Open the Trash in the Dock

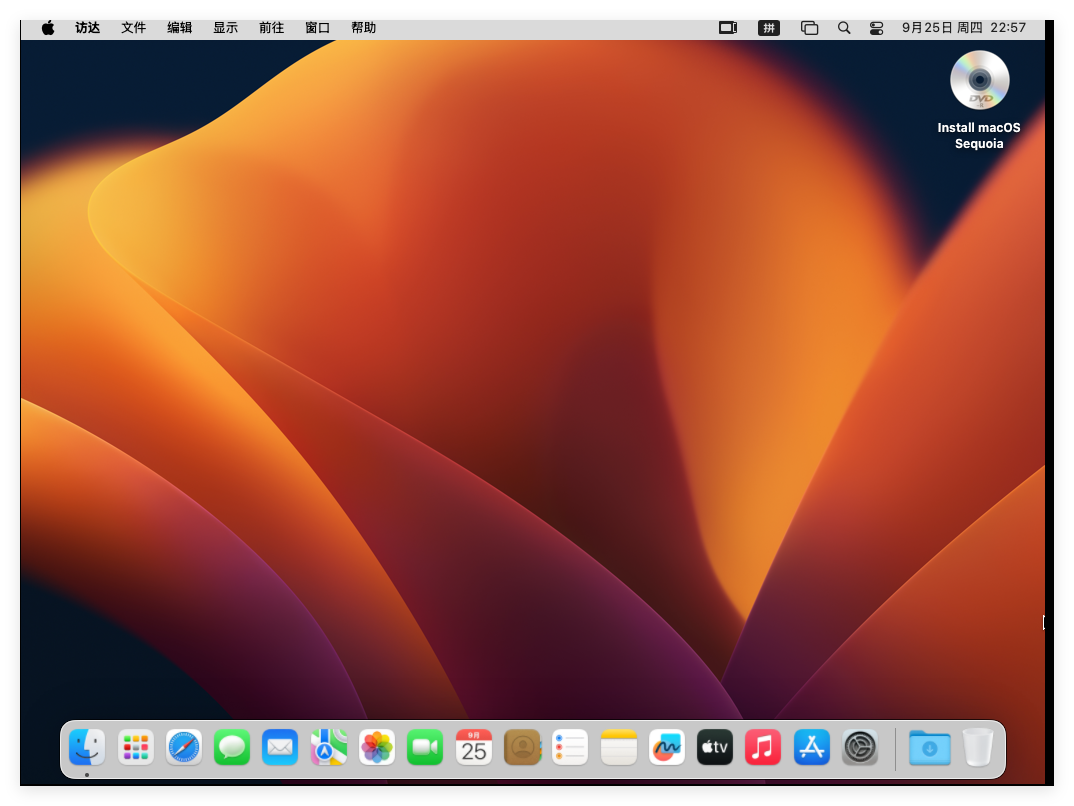pos(978,747)
